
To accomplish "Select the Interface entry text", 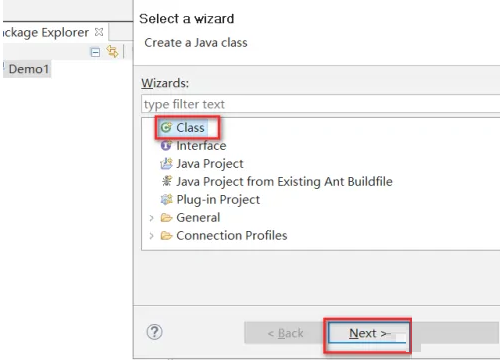I will click(201, 146).
